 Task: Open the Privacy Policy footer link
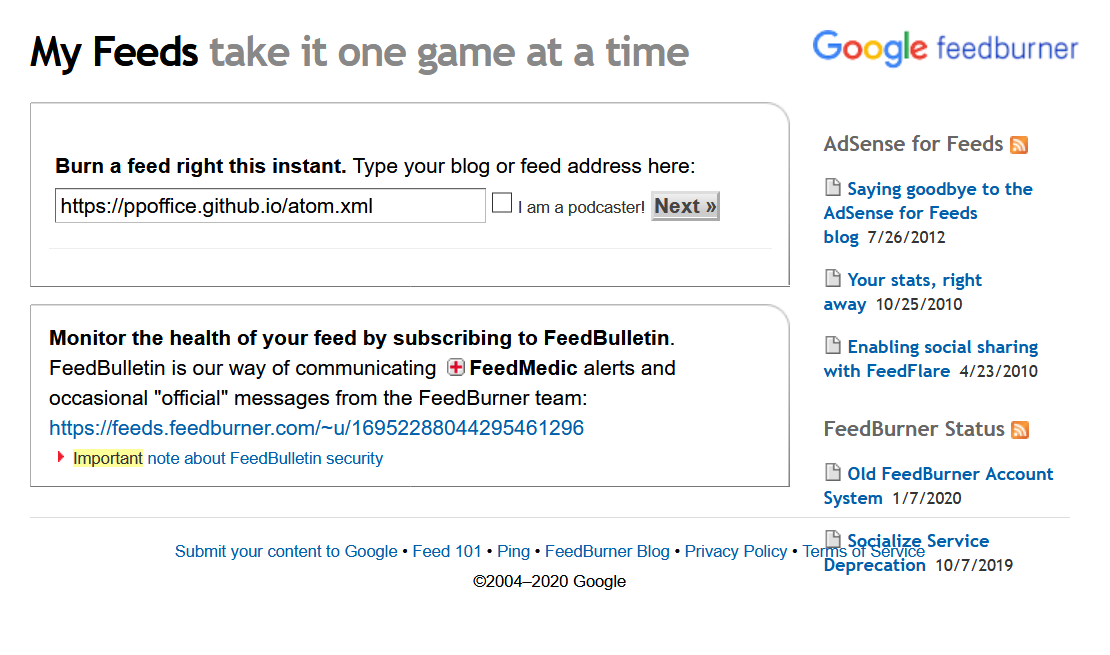pos(736,551)
